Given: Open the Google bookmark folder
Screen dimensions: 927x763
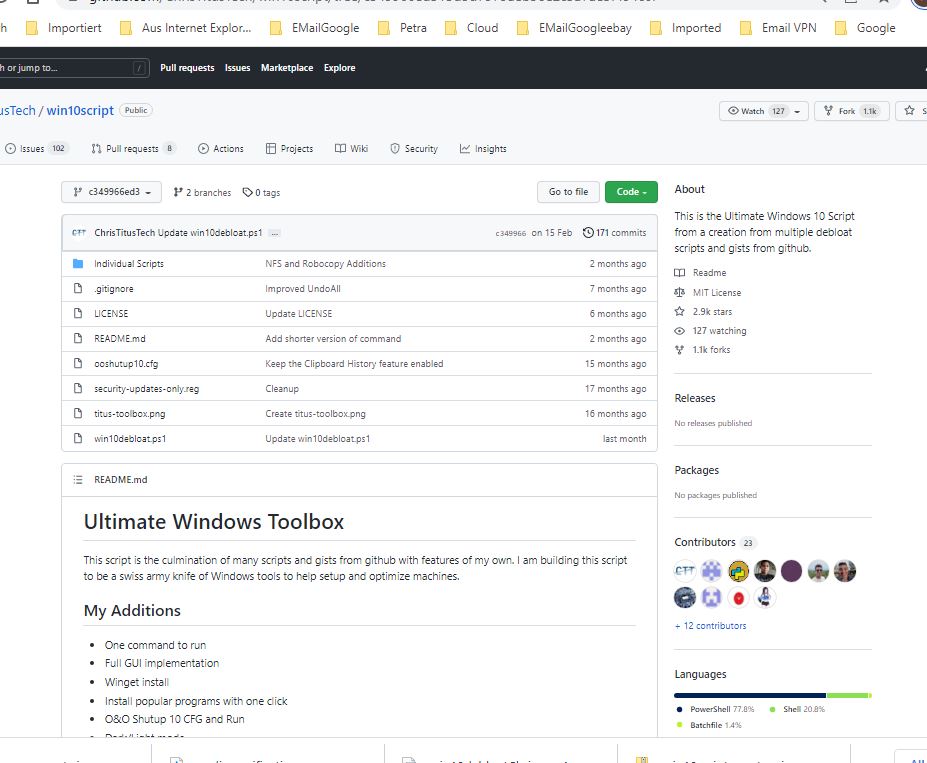Looking at the screenshot, I should 865,28.
